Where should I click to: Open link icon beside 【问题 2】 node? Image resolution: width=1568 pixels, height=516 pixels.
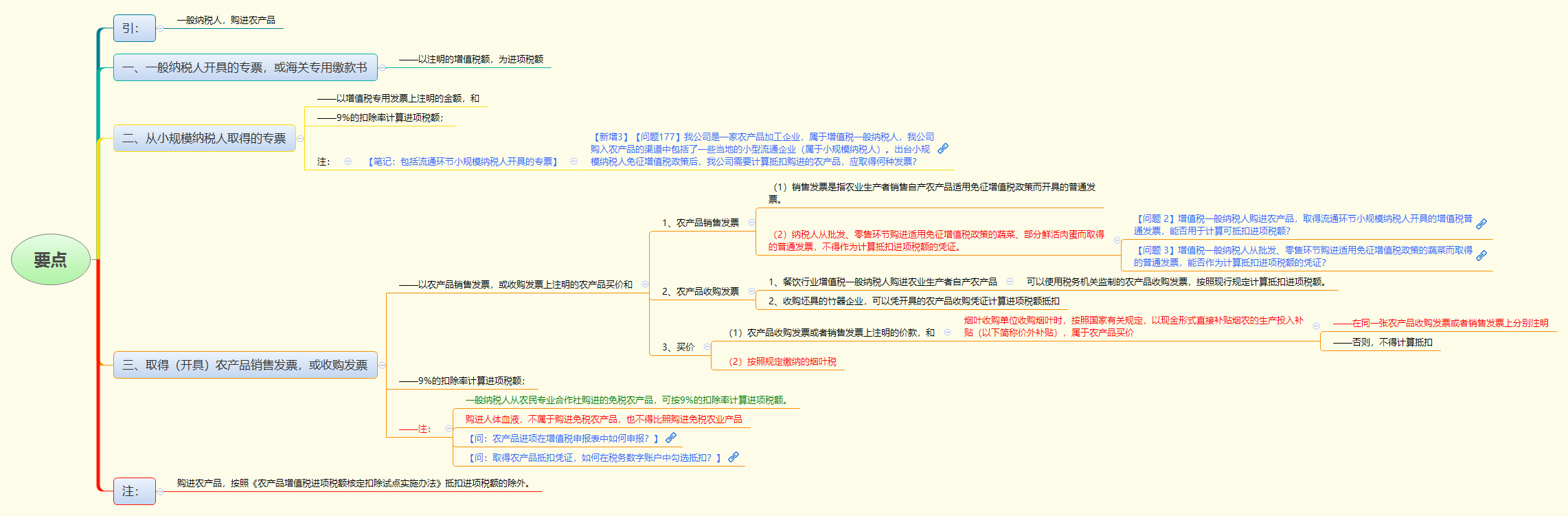(1481, 224)
